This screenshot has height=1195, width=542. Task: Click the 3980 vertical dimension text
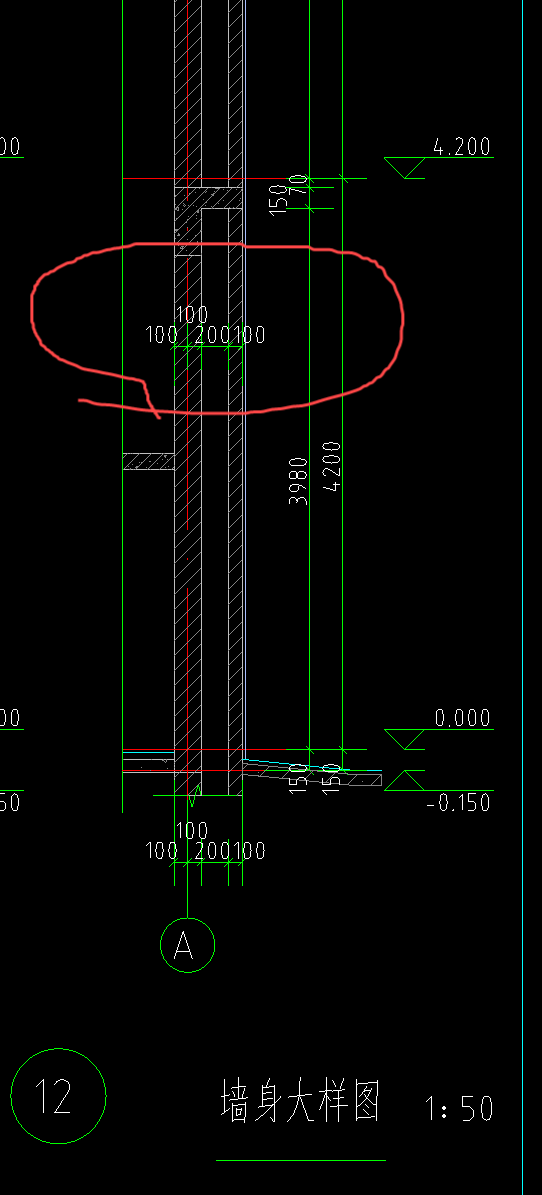tap(299, 481)
